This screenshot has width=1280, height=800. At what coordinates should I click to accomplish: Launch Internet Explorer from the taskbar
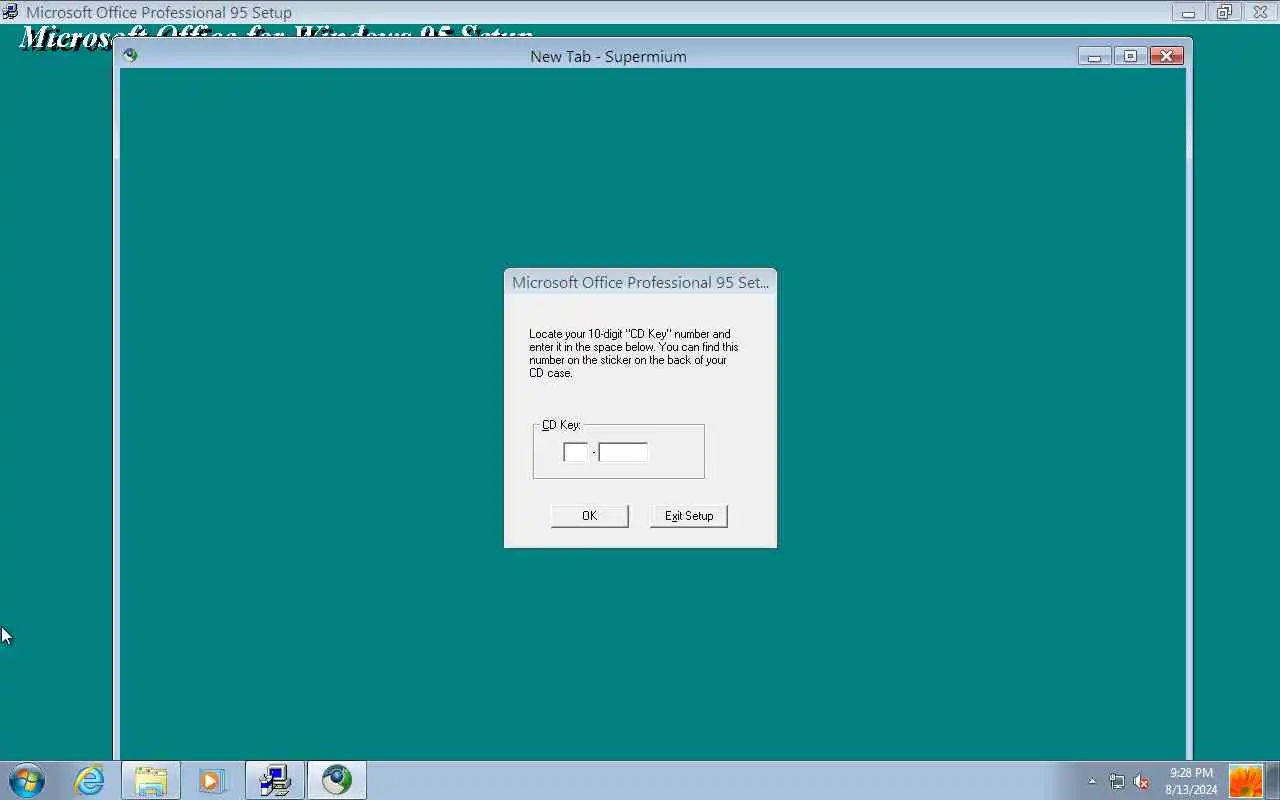point(90,780)
